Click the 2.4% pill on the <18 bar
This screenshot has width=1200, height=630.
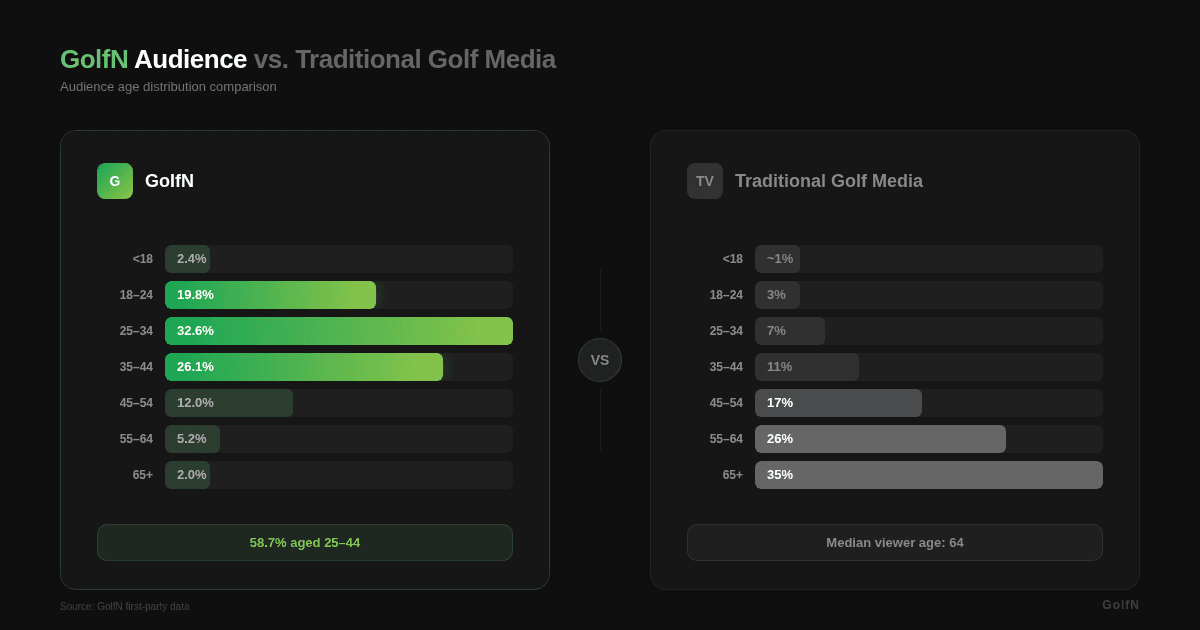tap(188, 258)
